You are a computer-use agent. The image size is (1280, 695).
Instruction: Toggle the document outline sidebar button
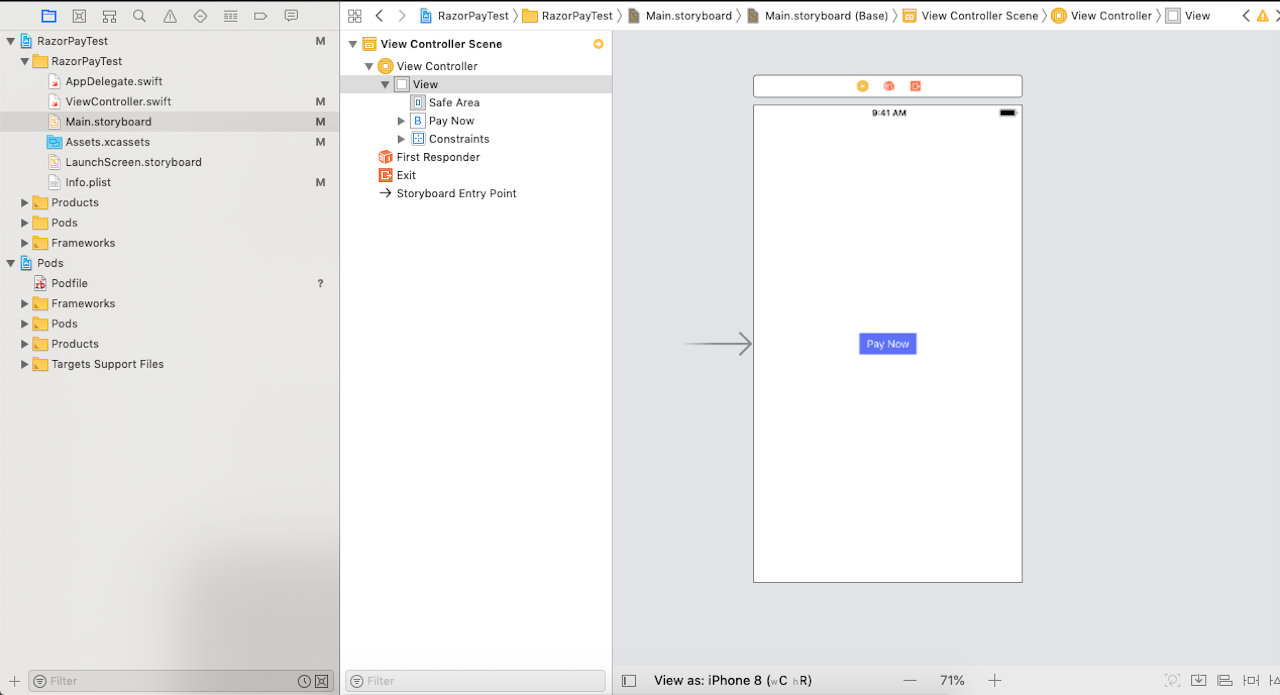pyautogui.click(x=628, y=681)
